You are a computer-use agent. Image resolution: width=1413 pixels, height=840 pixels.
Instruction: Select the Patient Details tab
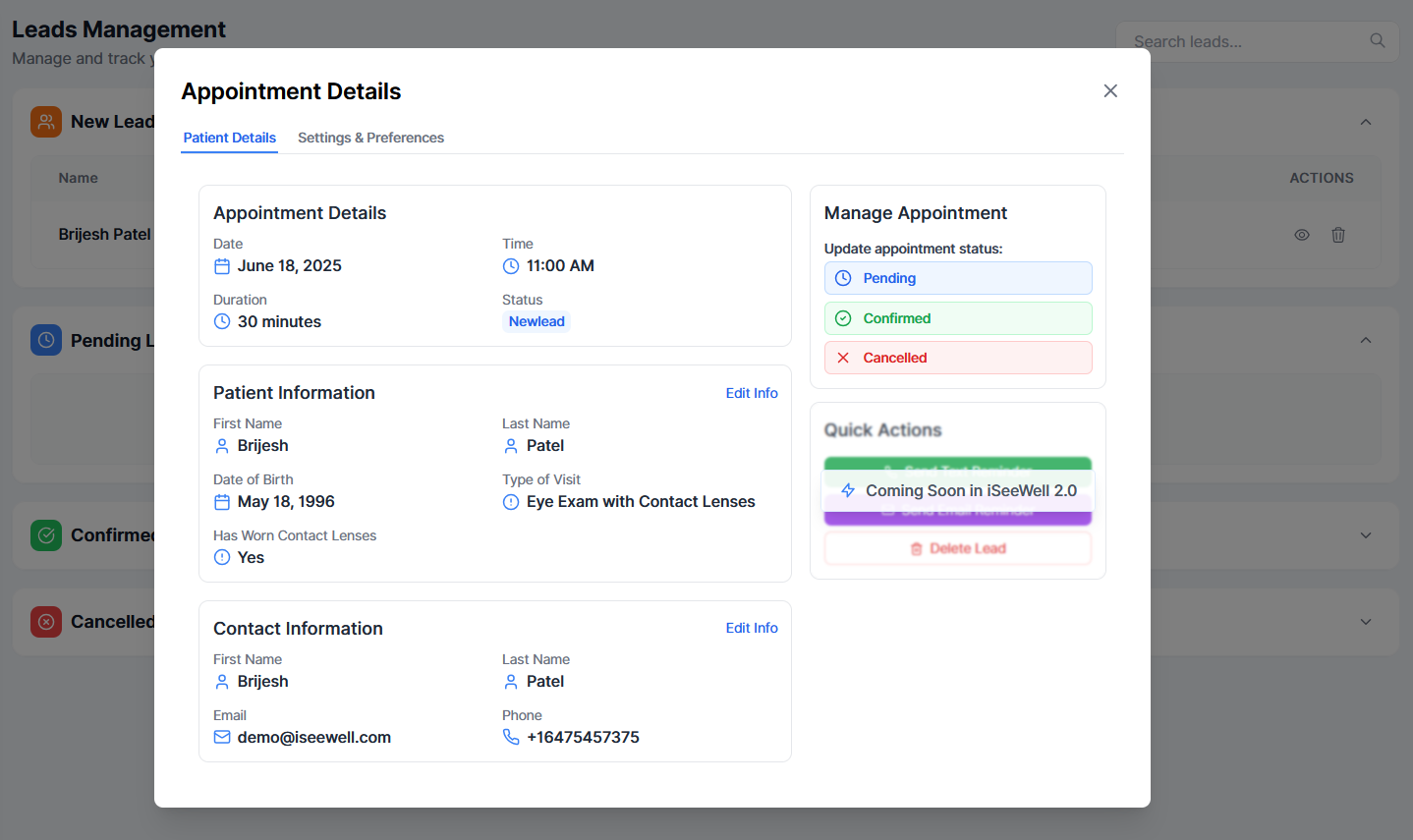(229, 138)
